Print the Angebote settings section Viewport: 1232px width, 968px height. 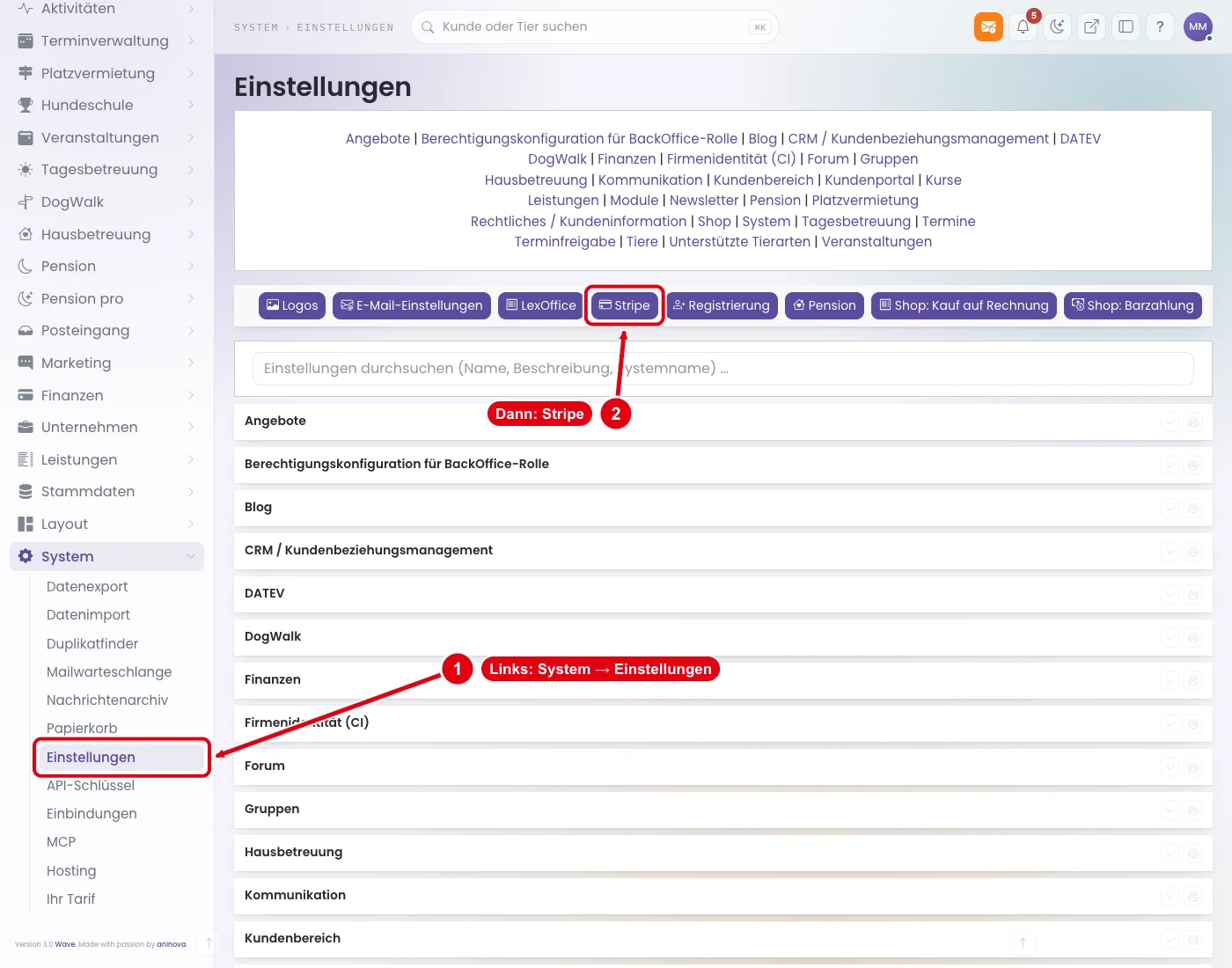point(1193,422)
